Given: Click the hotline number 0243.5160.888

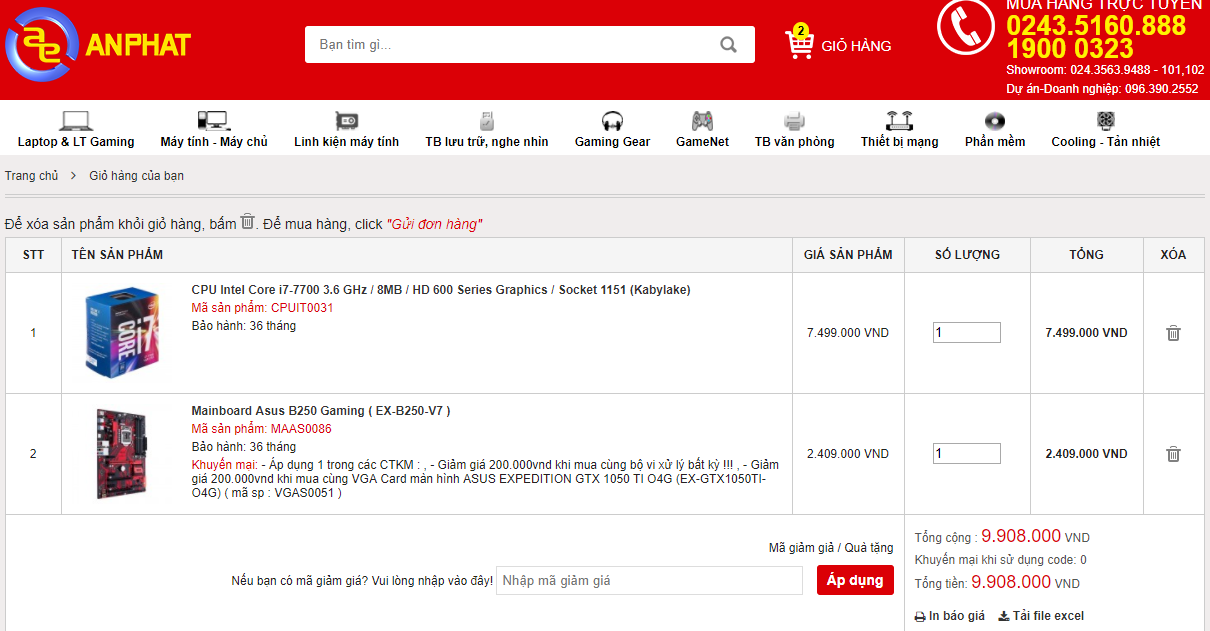Looking at the screenshot, I should [1096, 26].
